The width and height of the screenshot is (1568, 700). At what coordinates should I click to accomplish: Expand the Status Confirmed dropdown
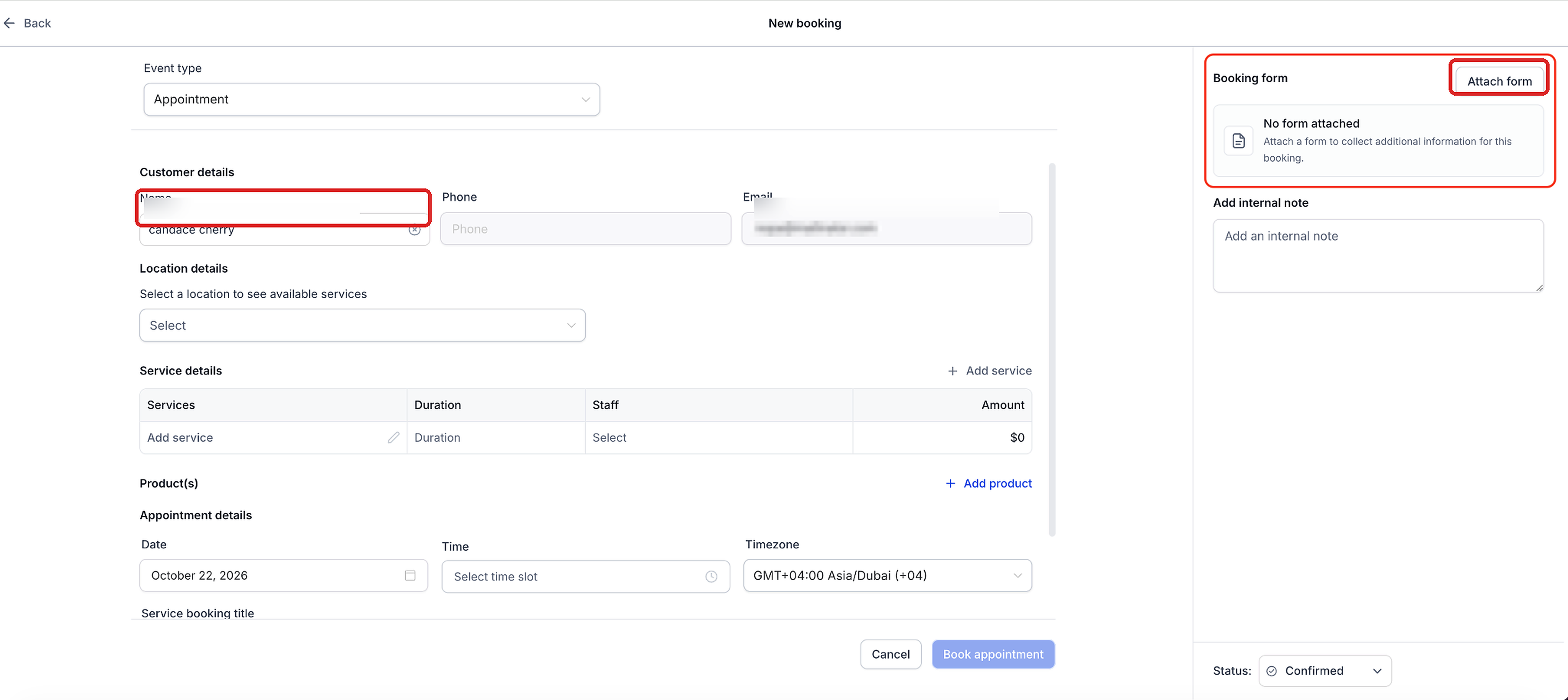tap(1325, 671)
